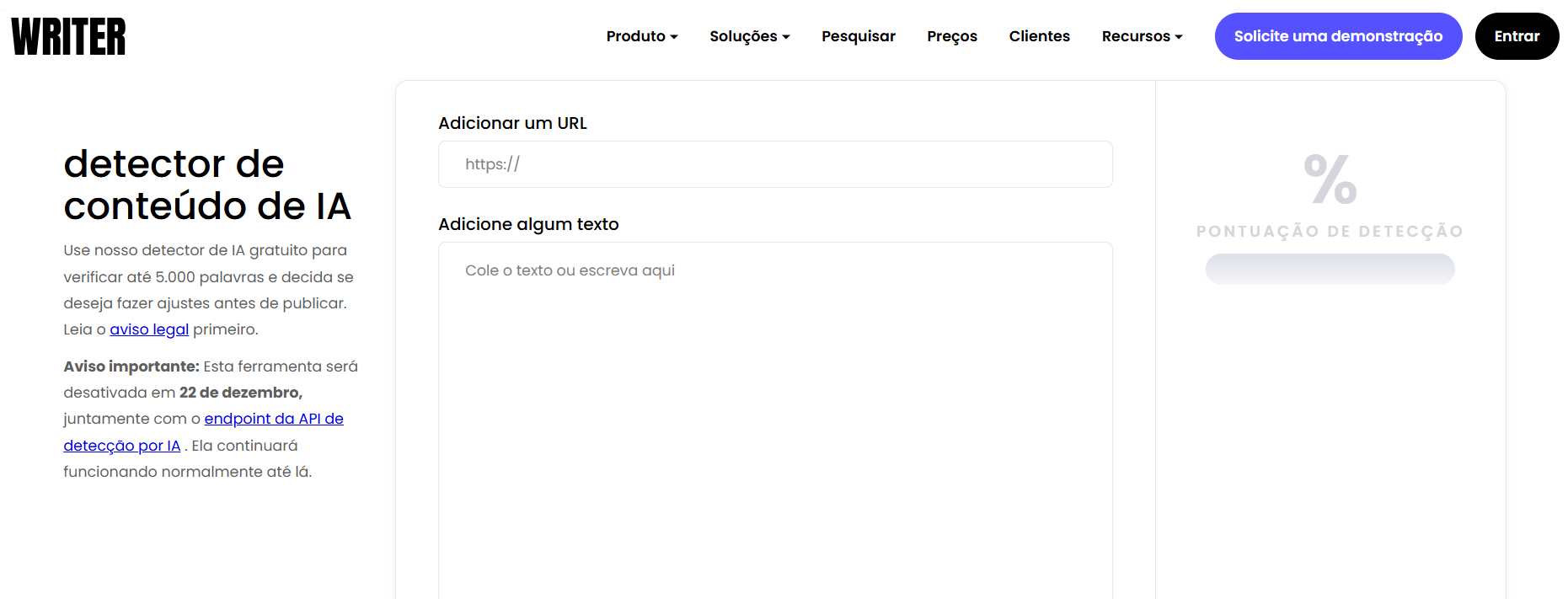Viewport: 1568px width, 599px height.
Task: Click the Produto dropdown chevron arrow
Action: pos(673,37)
